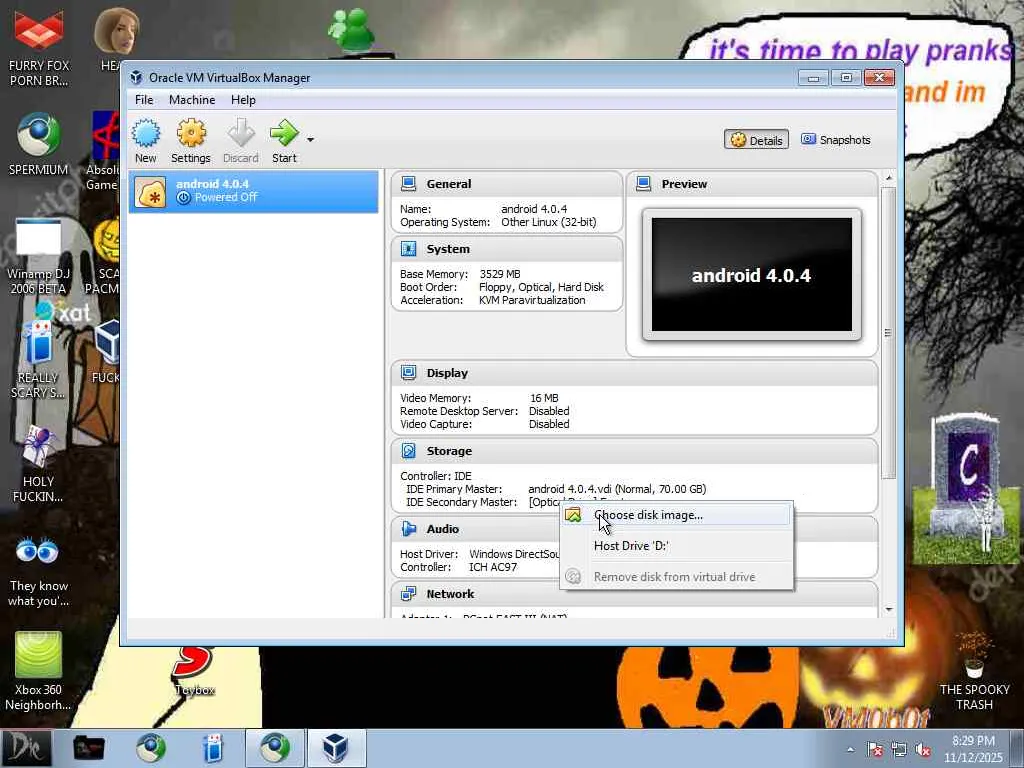Click the Die start button
The height and width of the screenshot is (768, 1024).
click(25, 748)
